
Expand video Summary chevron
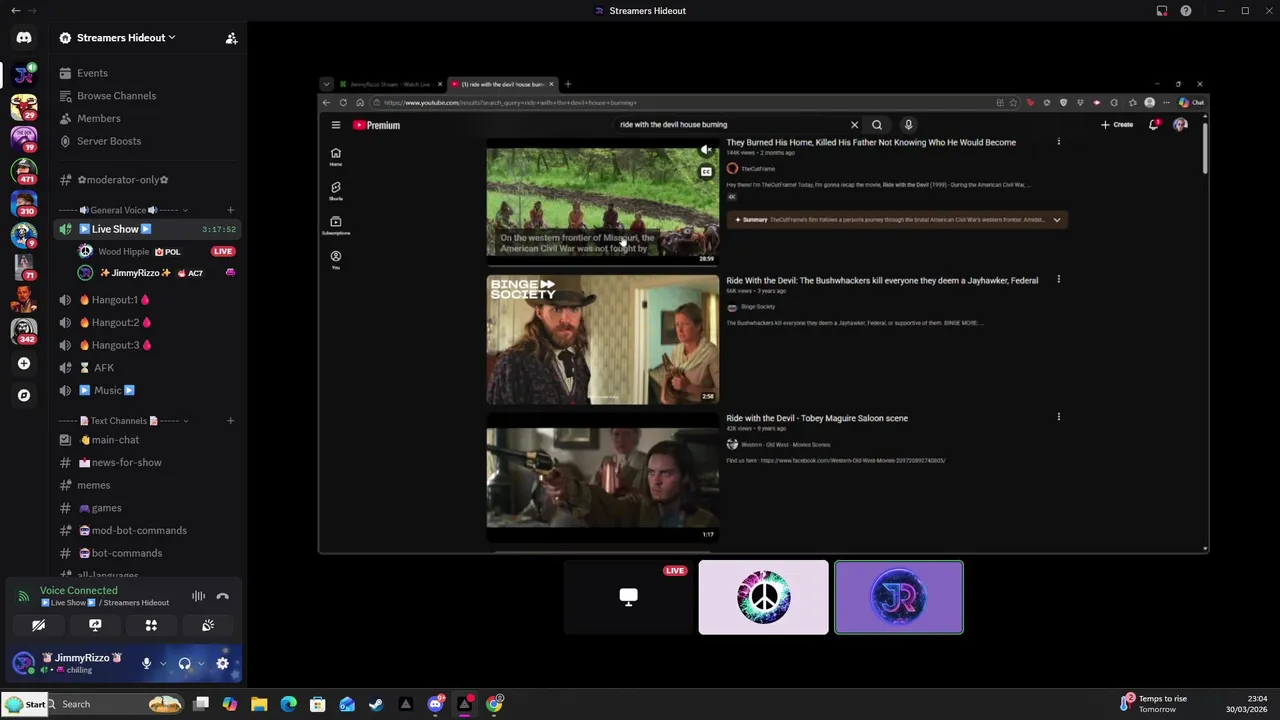pyautogui.click(x=1057, y=220)
